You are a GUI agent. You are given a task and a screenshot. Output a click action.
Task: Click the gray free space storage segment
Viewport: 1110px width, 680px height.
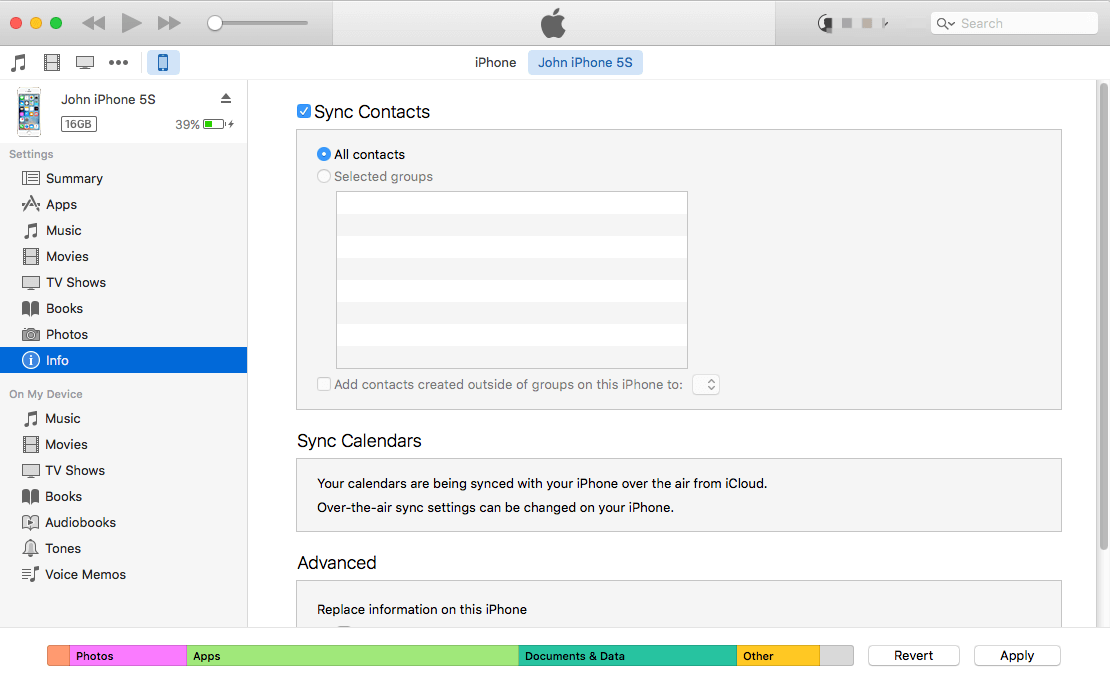point(837,656)
